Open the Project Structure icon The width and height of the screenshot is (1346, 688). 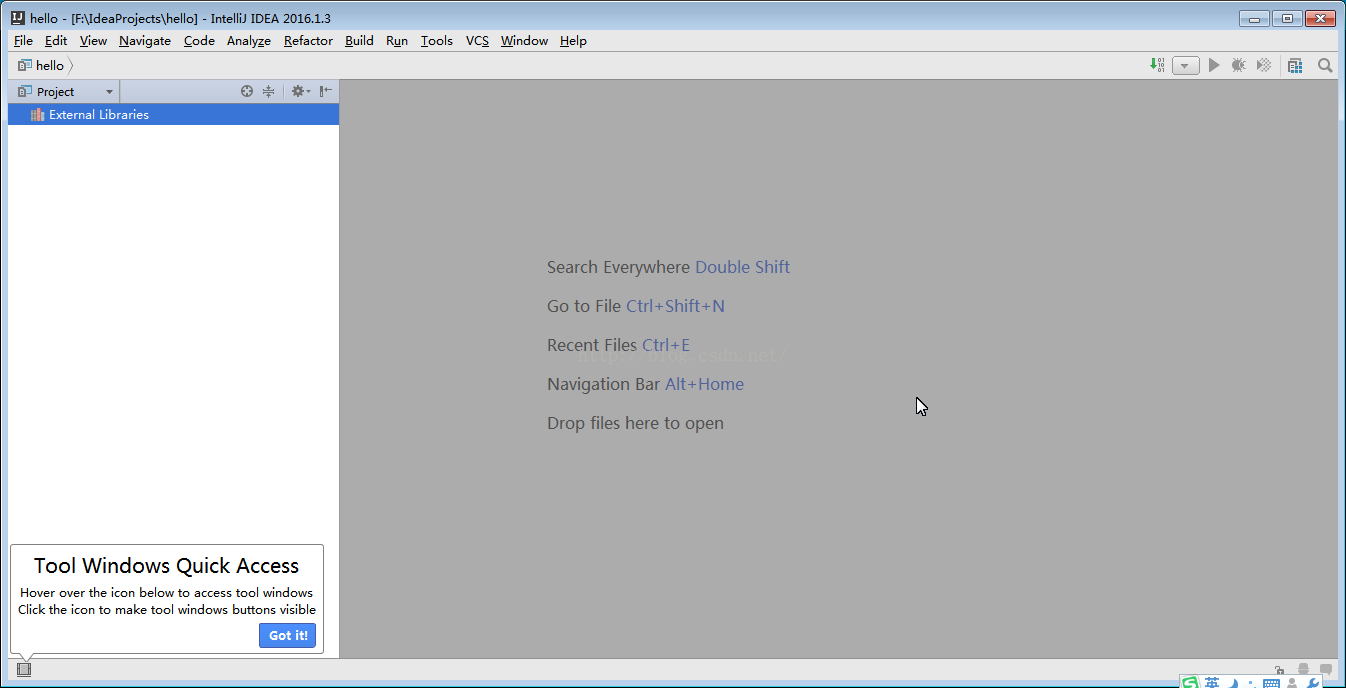pyautogui.click(x=1295, y=65)
